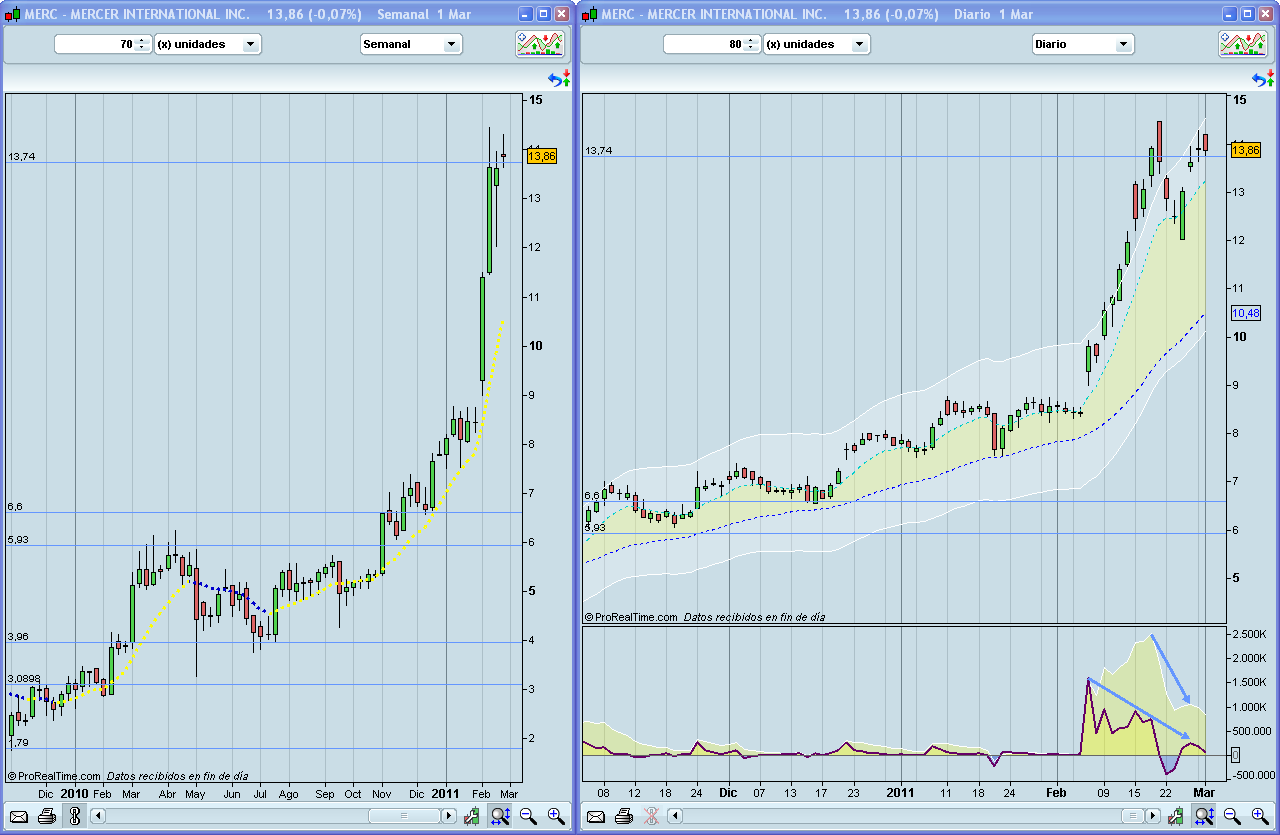The image size is (1280, 835).
Task: Click the 3,0898 level label on the weekly chart
Action: 24,679
